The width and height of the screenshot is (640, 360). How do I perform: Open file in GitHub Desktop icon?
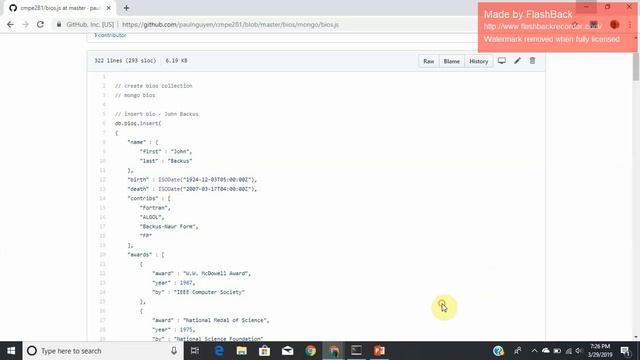[502, 61]
